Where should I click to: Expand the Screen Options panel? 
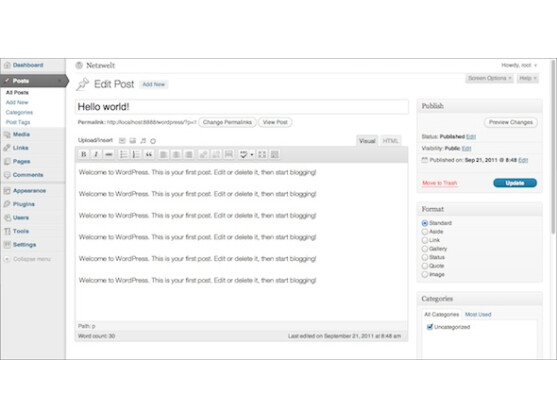pyautogui.click(x=489, y=78)
